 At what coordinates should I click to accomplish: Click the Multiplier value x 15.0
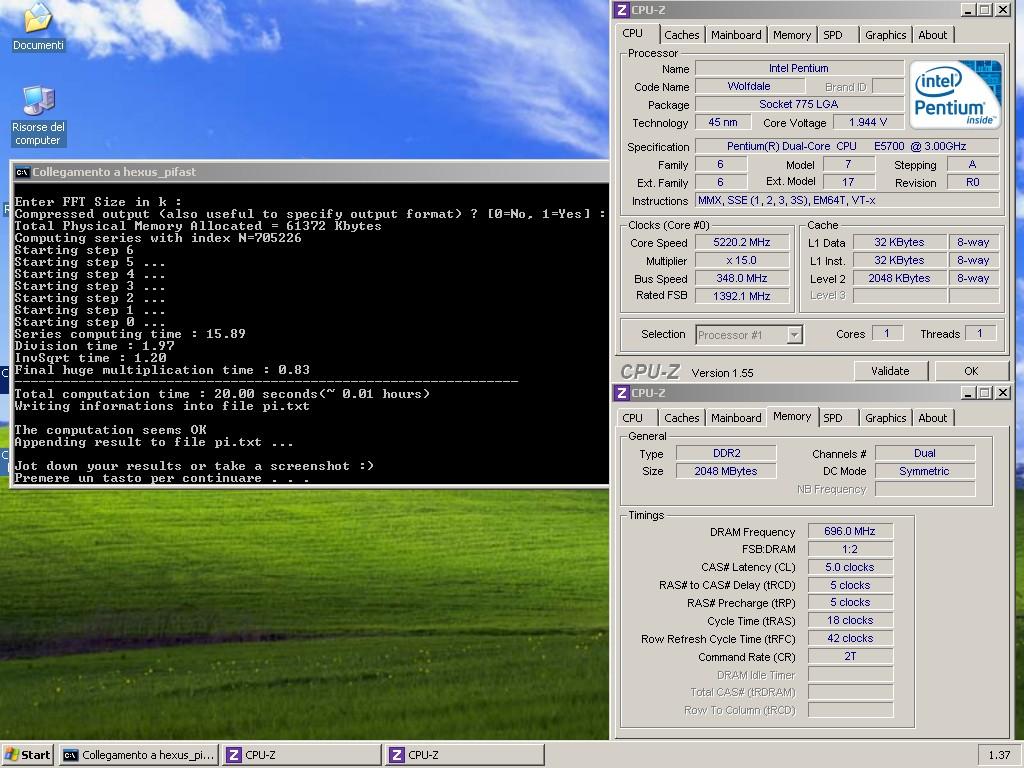click(741, 260)
